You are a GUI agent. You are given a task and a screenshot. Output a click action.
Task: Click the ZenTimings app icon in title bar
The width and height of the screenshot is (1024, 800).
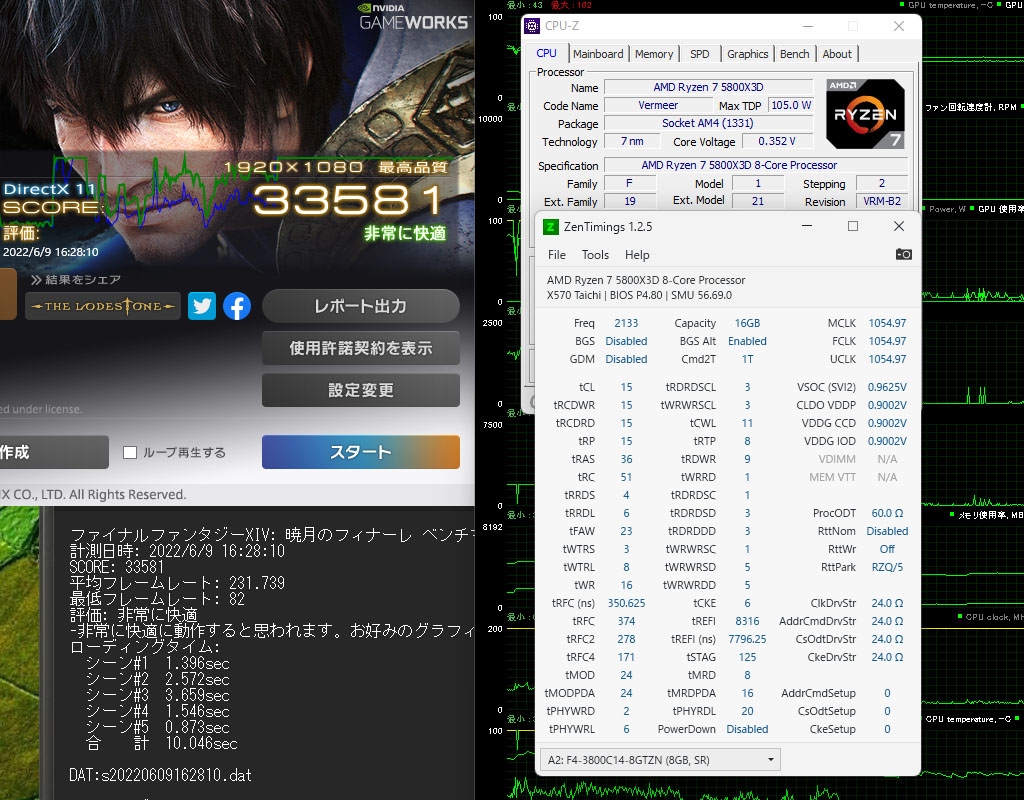[x=551, y=227]
